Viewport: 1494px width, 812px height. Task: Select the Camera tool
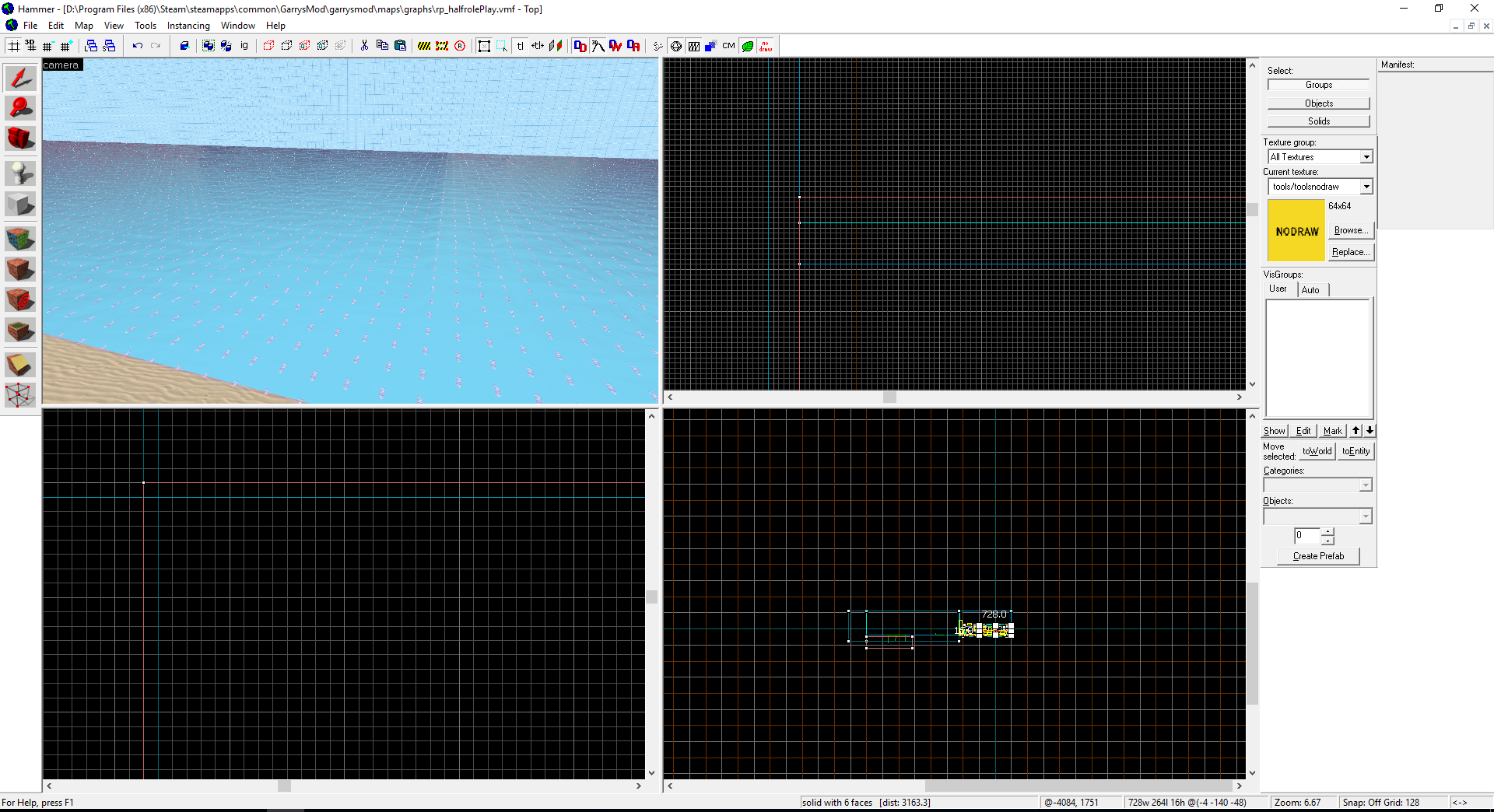point(20,138)
